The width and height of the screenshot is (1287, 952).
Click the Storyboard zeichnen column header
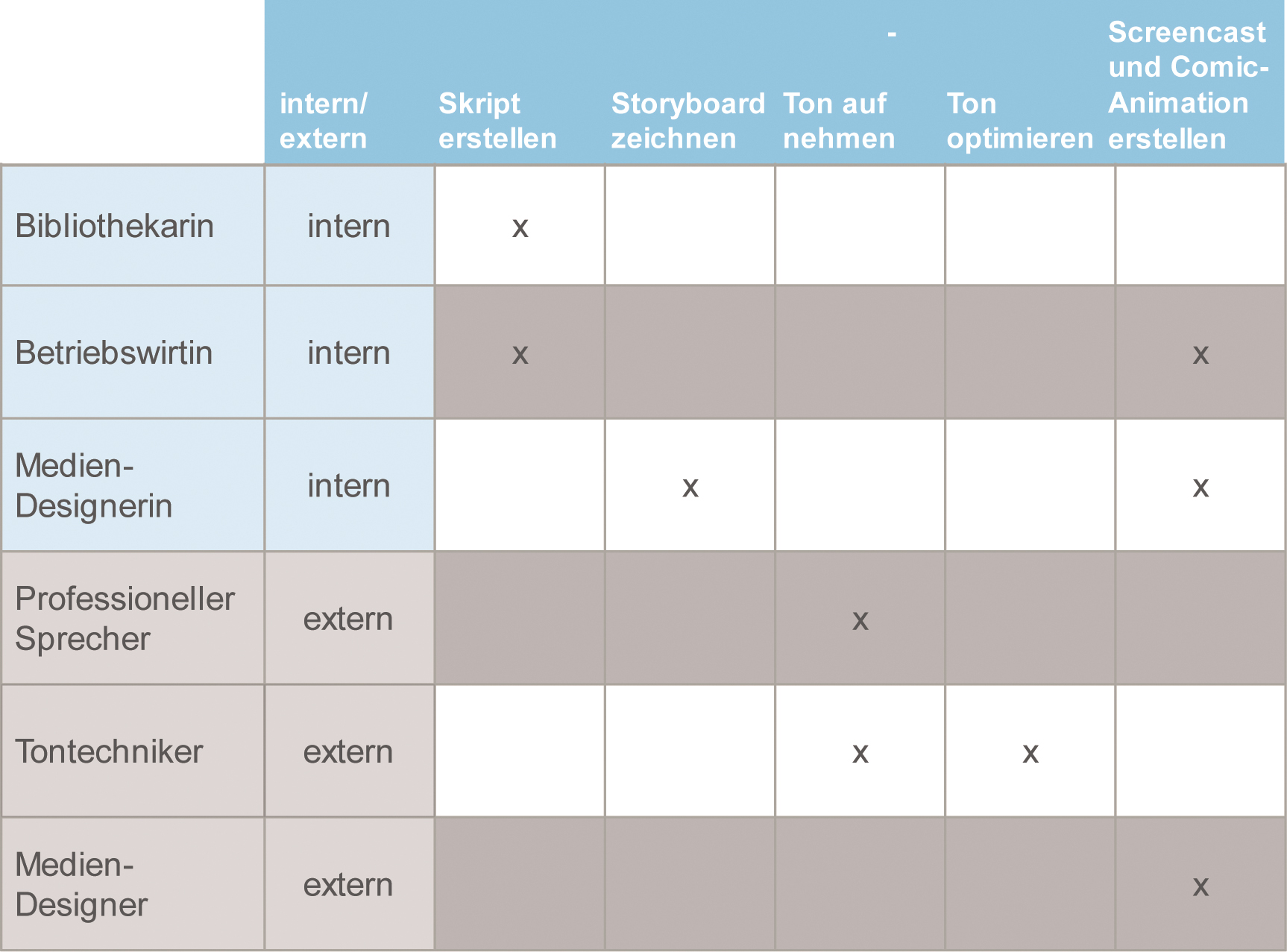pos(687,121)
